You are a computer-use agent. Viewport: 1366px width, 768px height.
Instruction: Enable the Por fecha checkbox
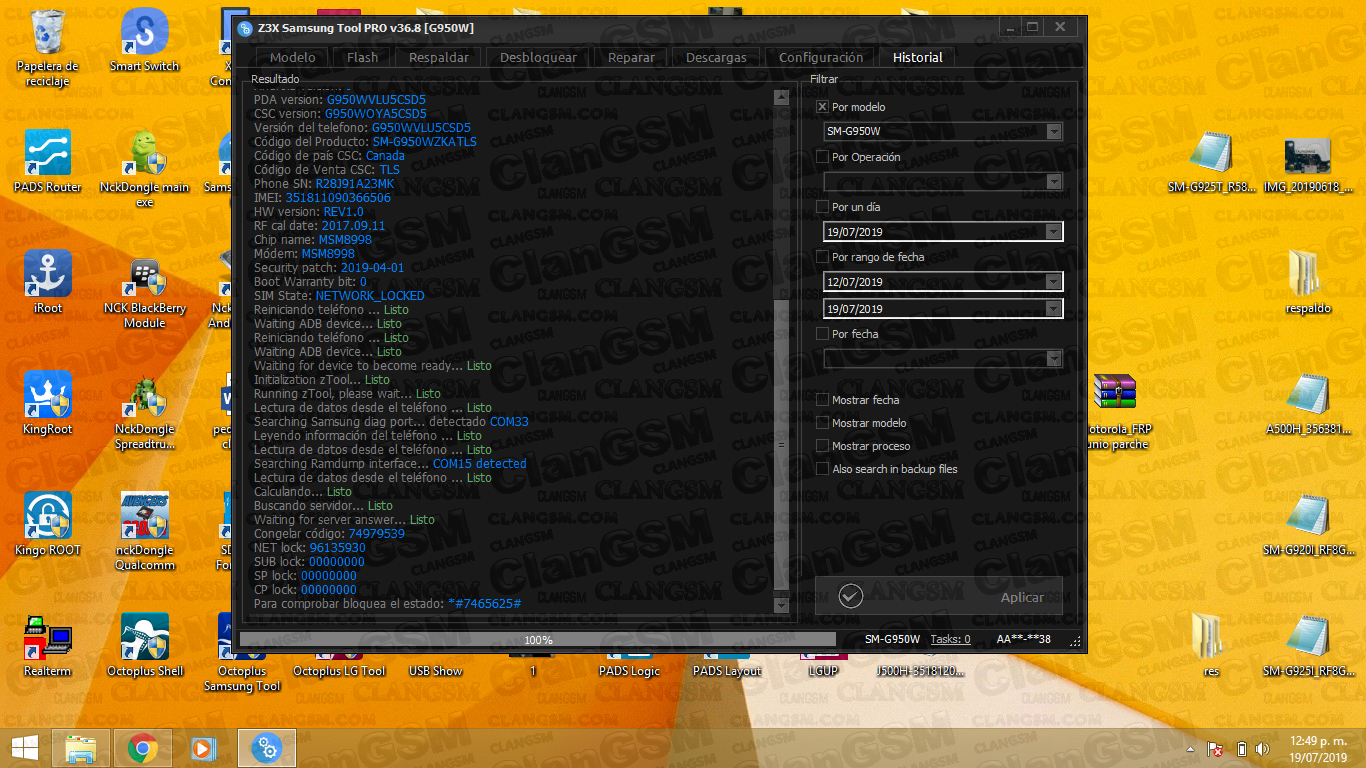point(822,334)
